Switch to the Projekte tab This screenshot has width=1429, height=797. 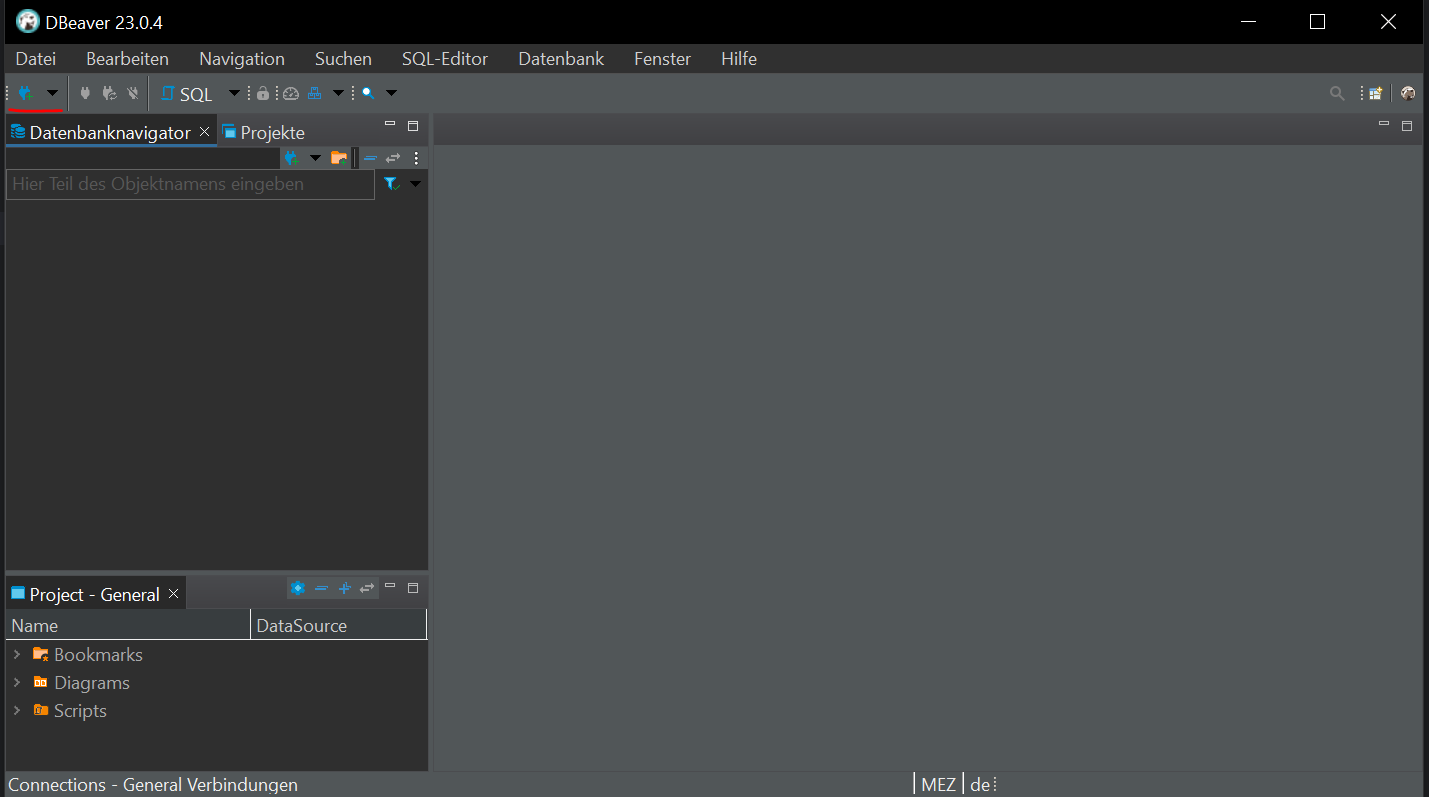pos(263,133)
